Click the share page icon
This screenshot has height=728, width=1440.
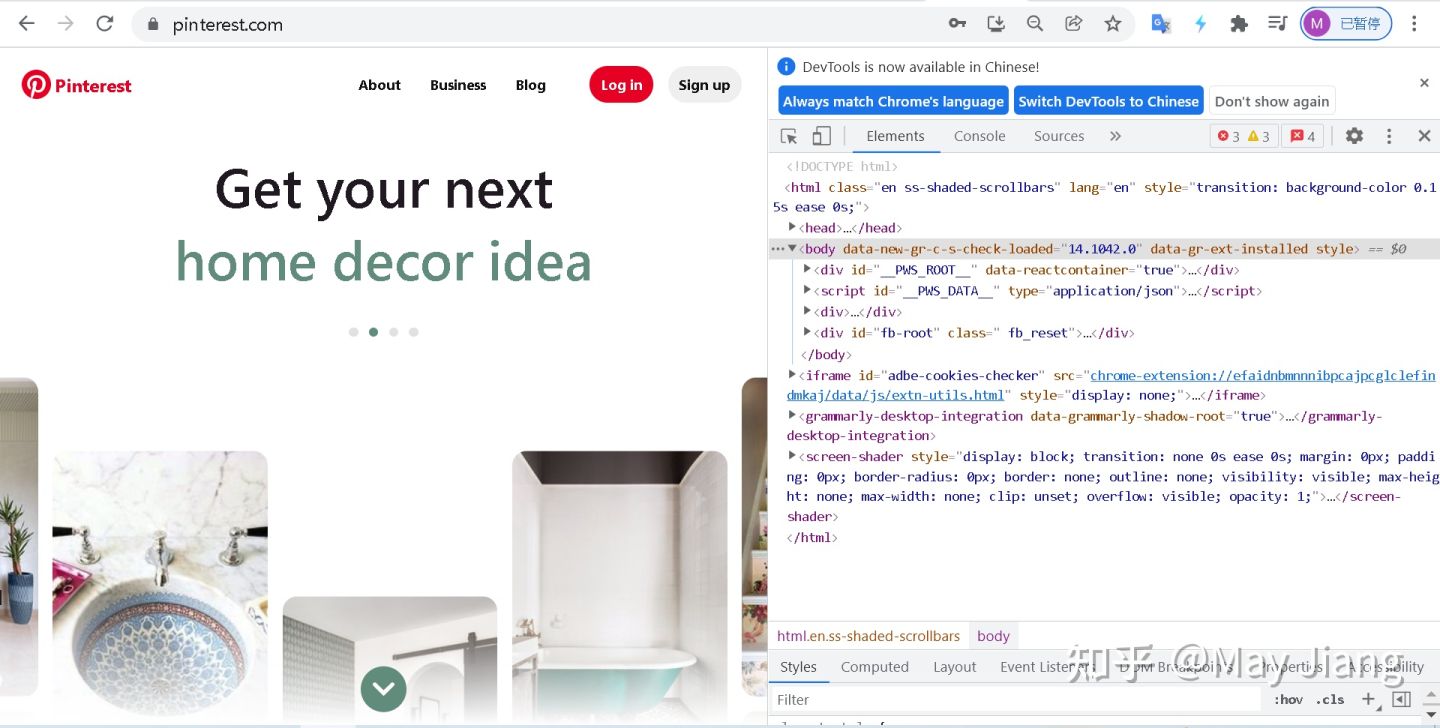coord(1074,24)
